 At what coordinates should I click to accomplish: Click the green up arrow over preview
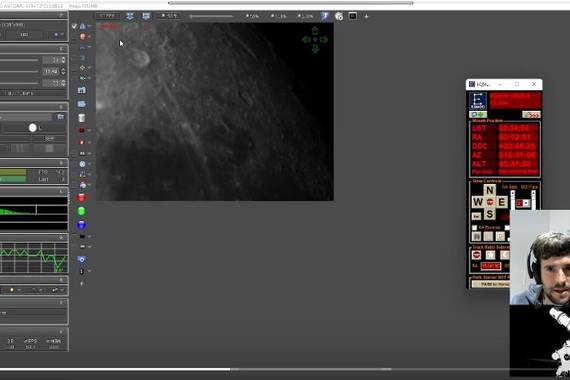[x=315, y=31]
